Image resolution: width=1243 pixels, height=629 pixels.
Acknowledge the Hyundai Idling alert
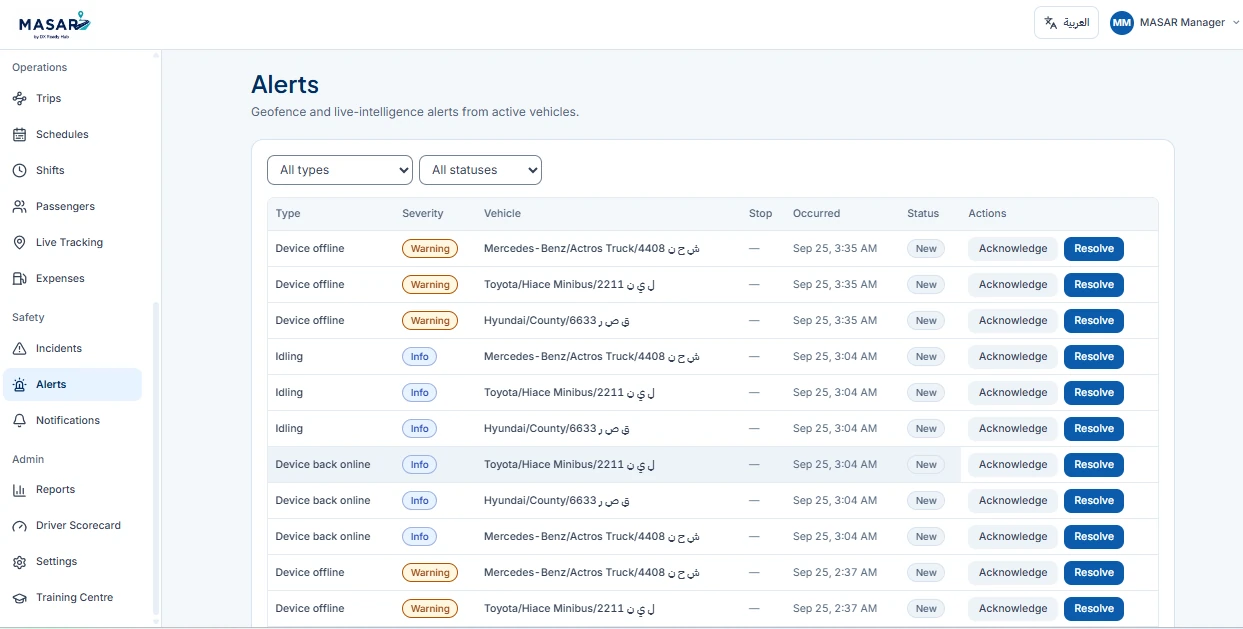coord(1013,429)
